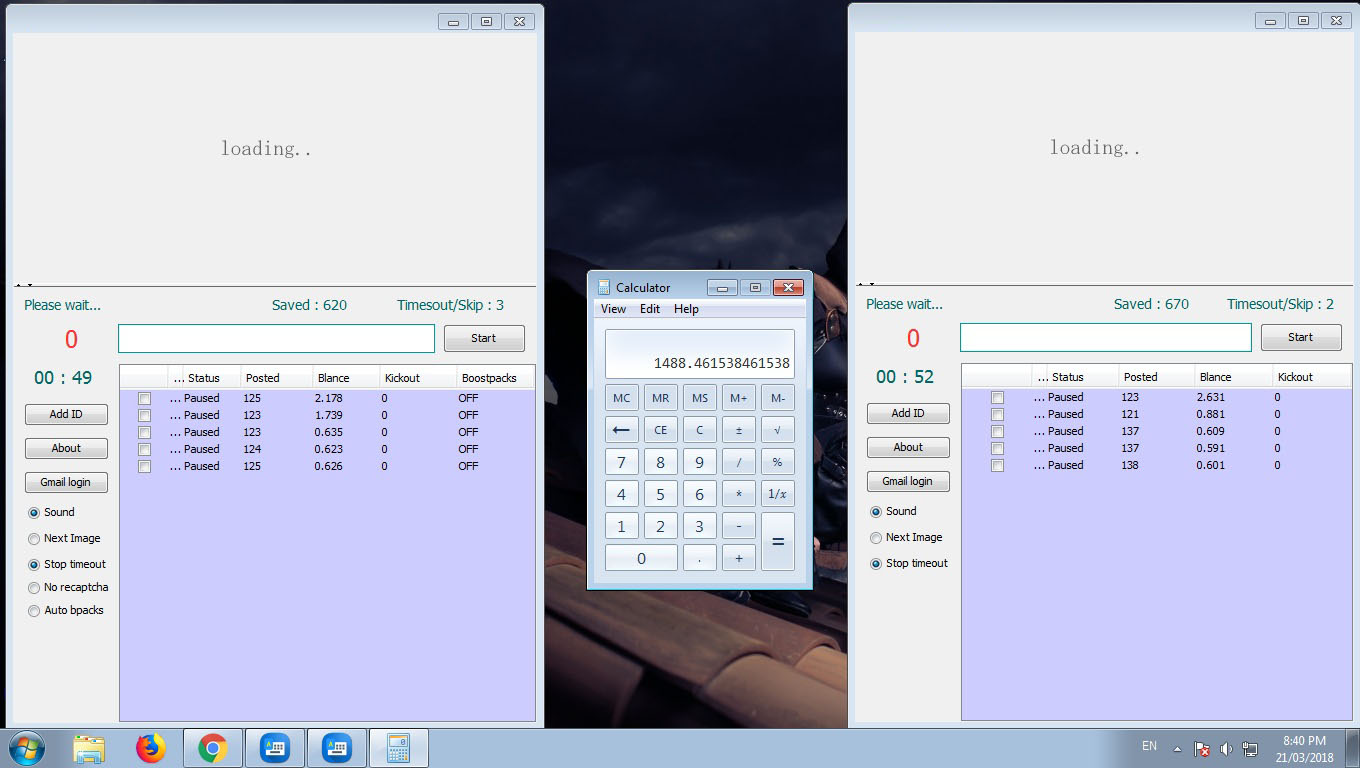Check the row with balance 0.881
The height and width of the screenshot is (768, 1360).
pyautogui.click(x=997, y=414)
